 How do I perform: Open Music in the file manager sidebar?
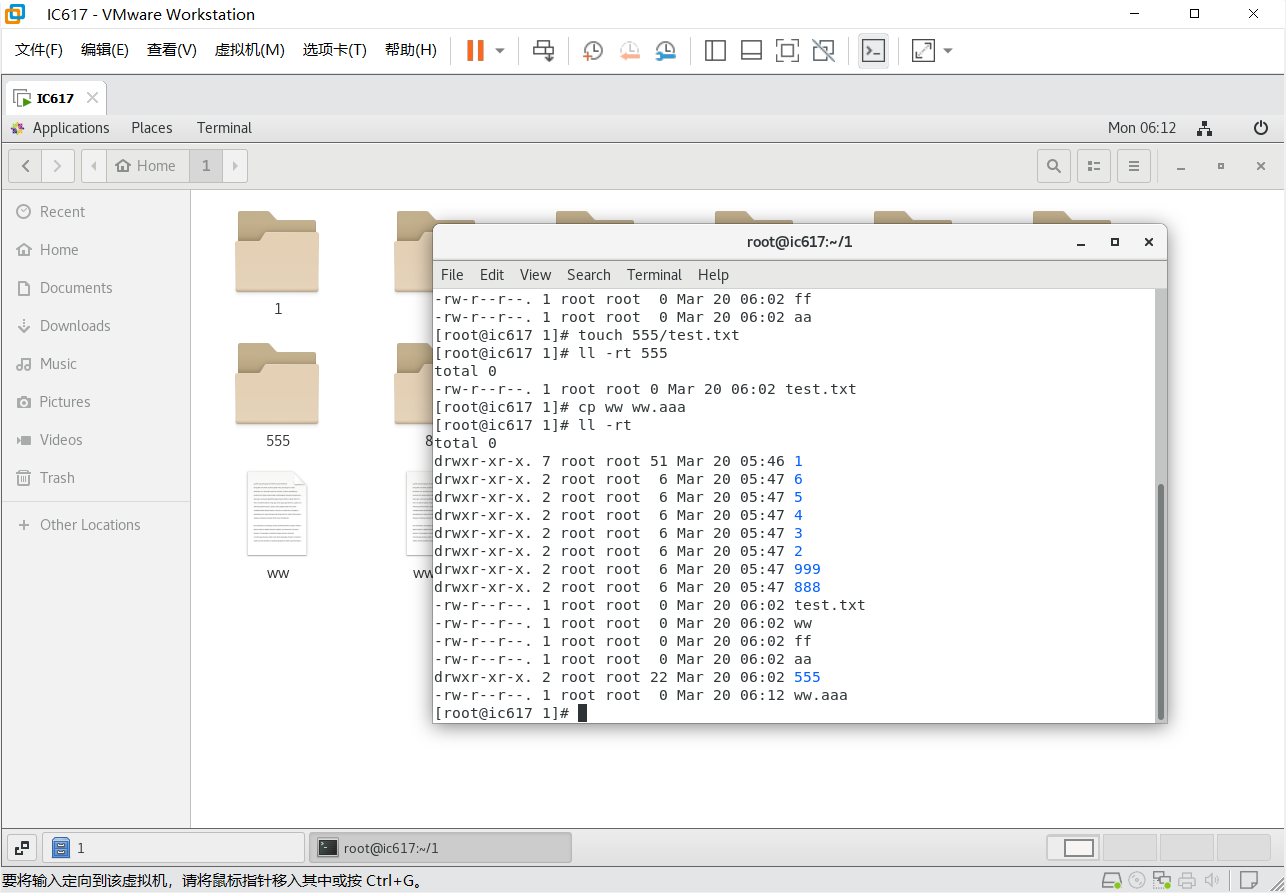95,364
